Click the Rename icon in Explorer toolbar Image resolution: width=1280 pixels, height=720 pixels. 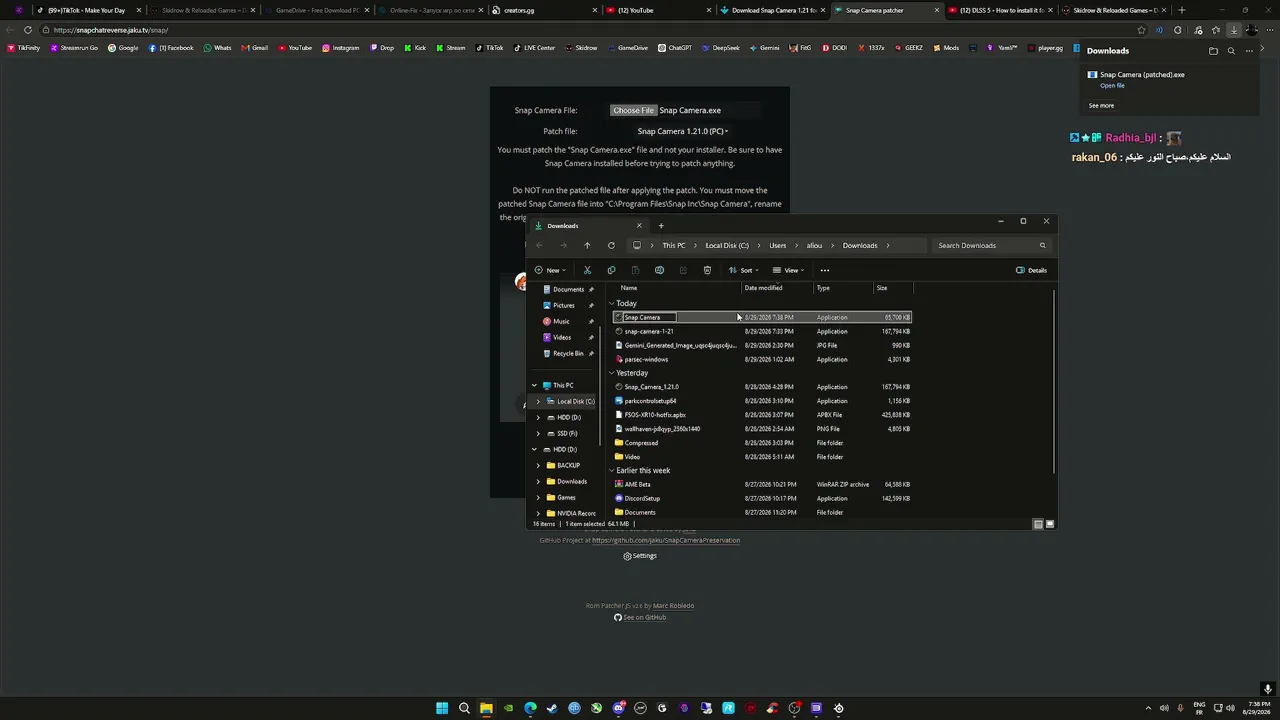coord(659,270)
